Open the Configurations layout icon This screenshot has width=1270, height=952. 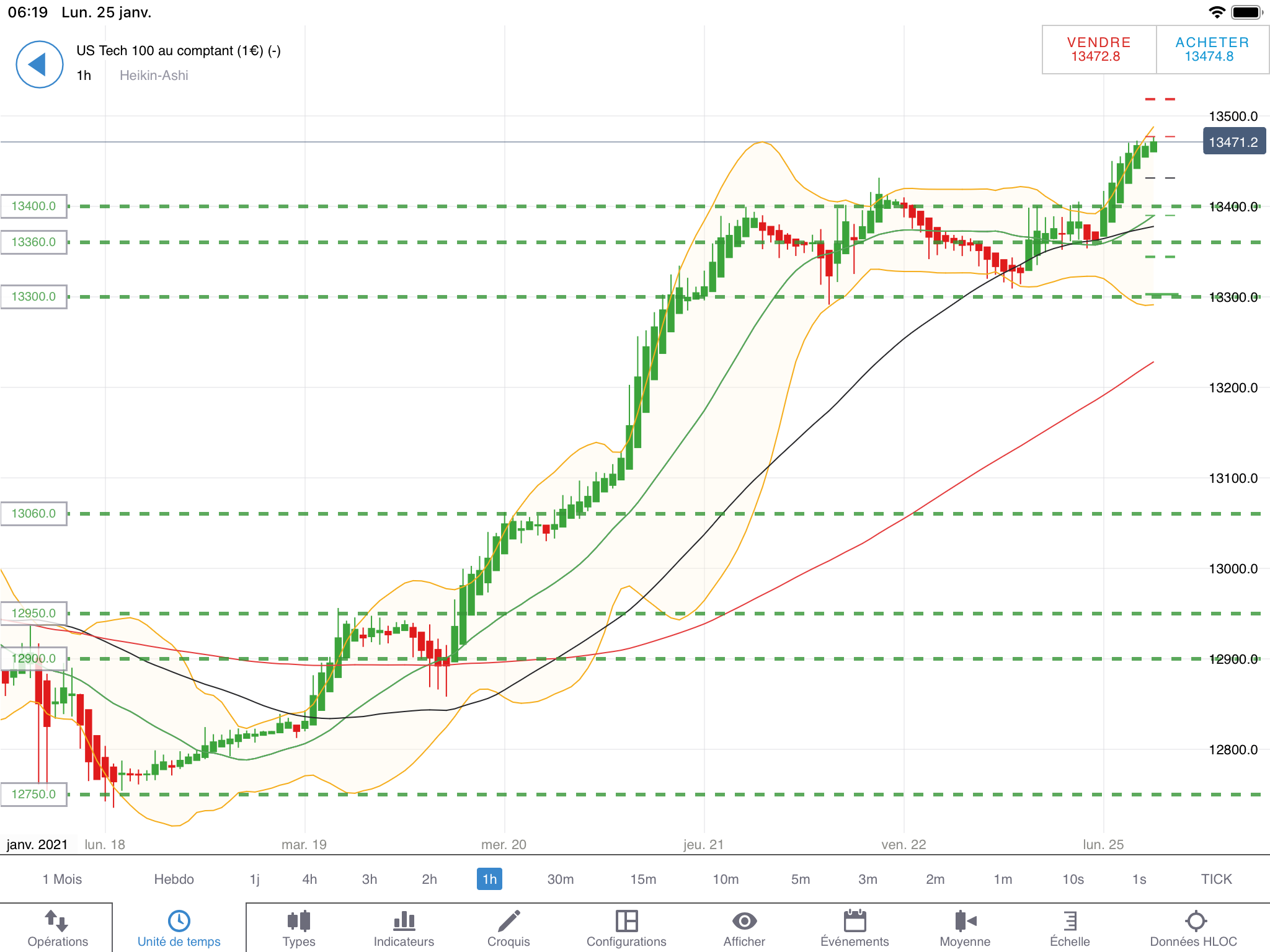[626, 921]
